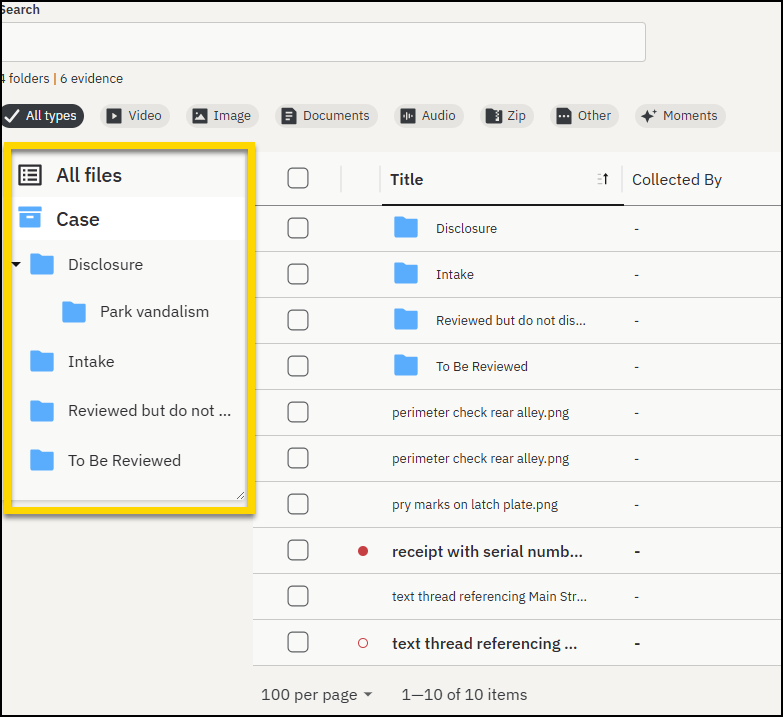Check the box for pry marks on latch plate.png
The width and height of the screenshot is (783, 717).
click(298, 504)
